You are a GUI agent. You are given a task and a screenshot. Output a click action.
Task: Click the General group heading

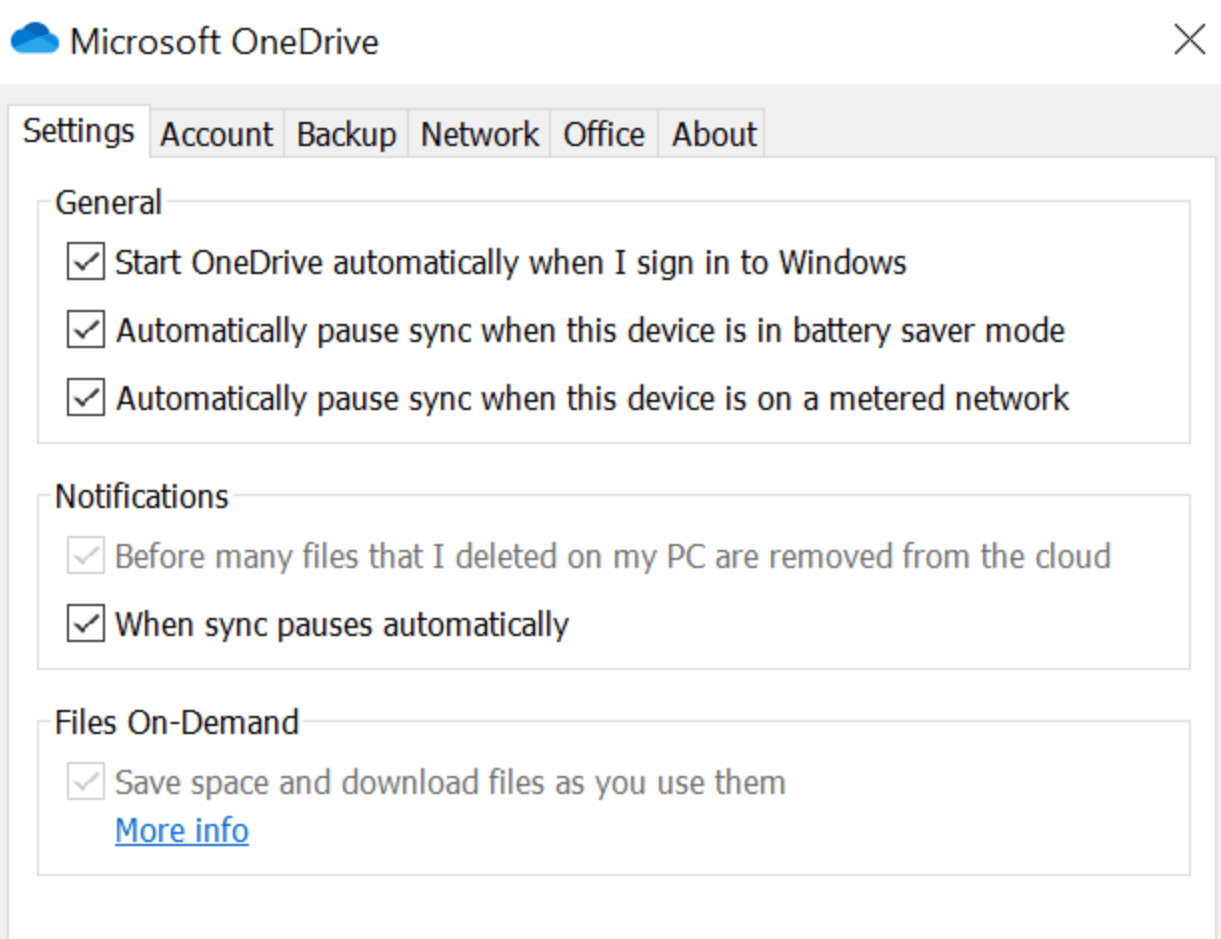(x=108, y=203)
